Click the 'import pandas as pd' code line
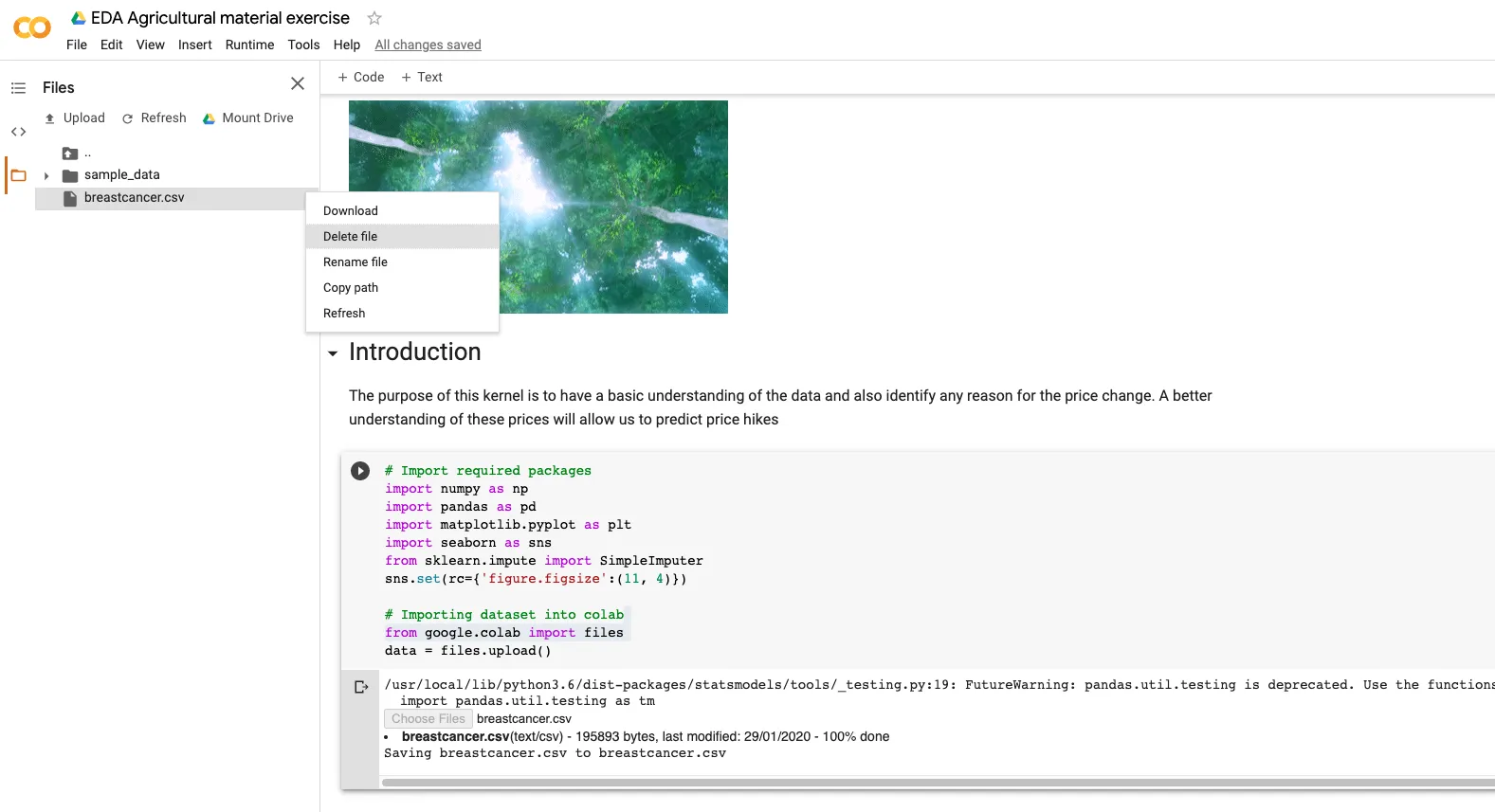 point(461,507)
